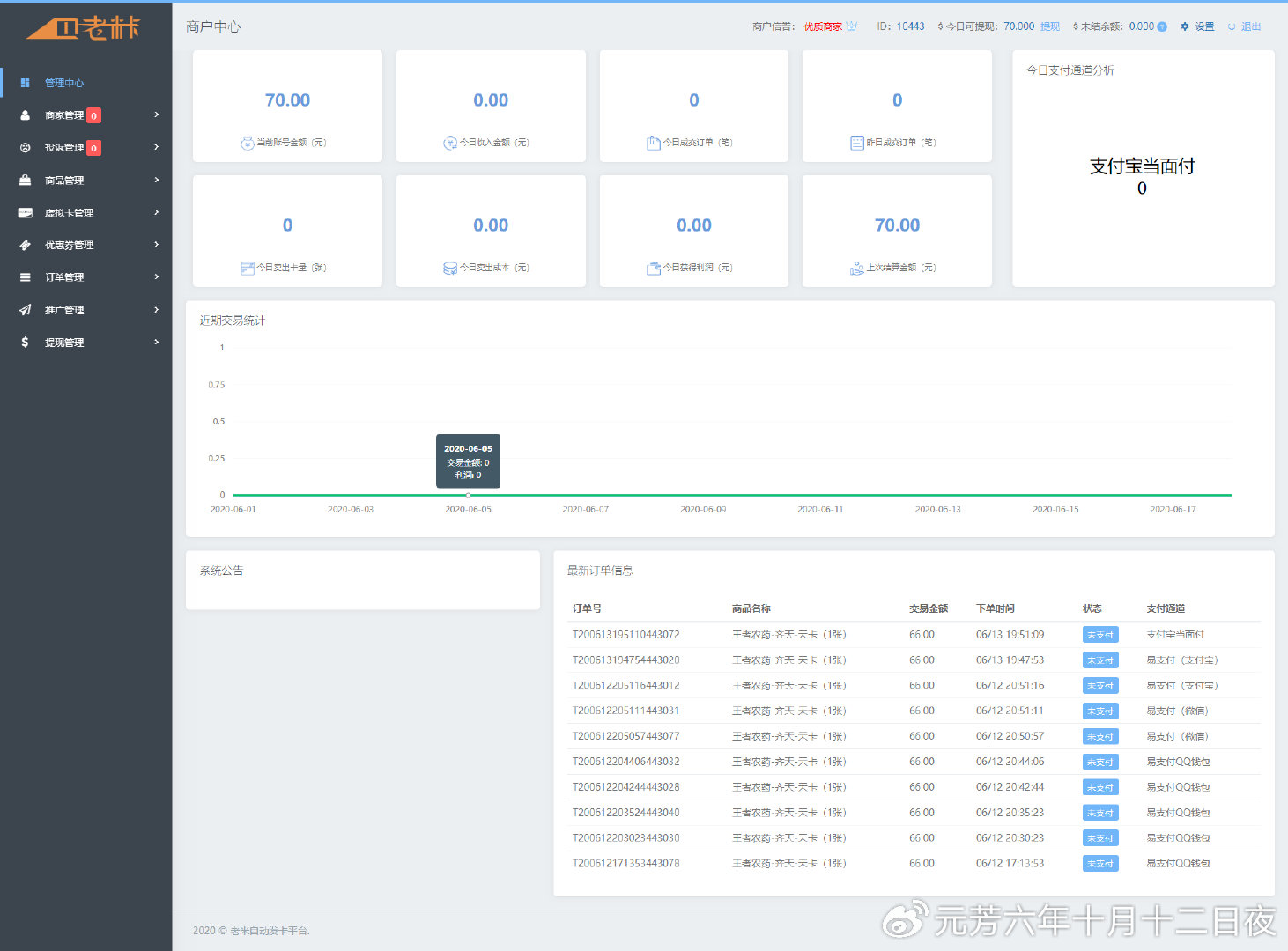Expand the 提现管理 chevron arrow
The image size is (1288, 951).
[x=157, y=343]
